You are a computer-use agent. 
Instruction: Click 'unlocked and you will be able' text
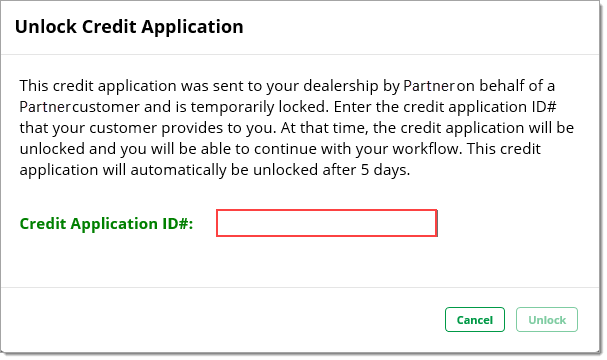point(126,149)
